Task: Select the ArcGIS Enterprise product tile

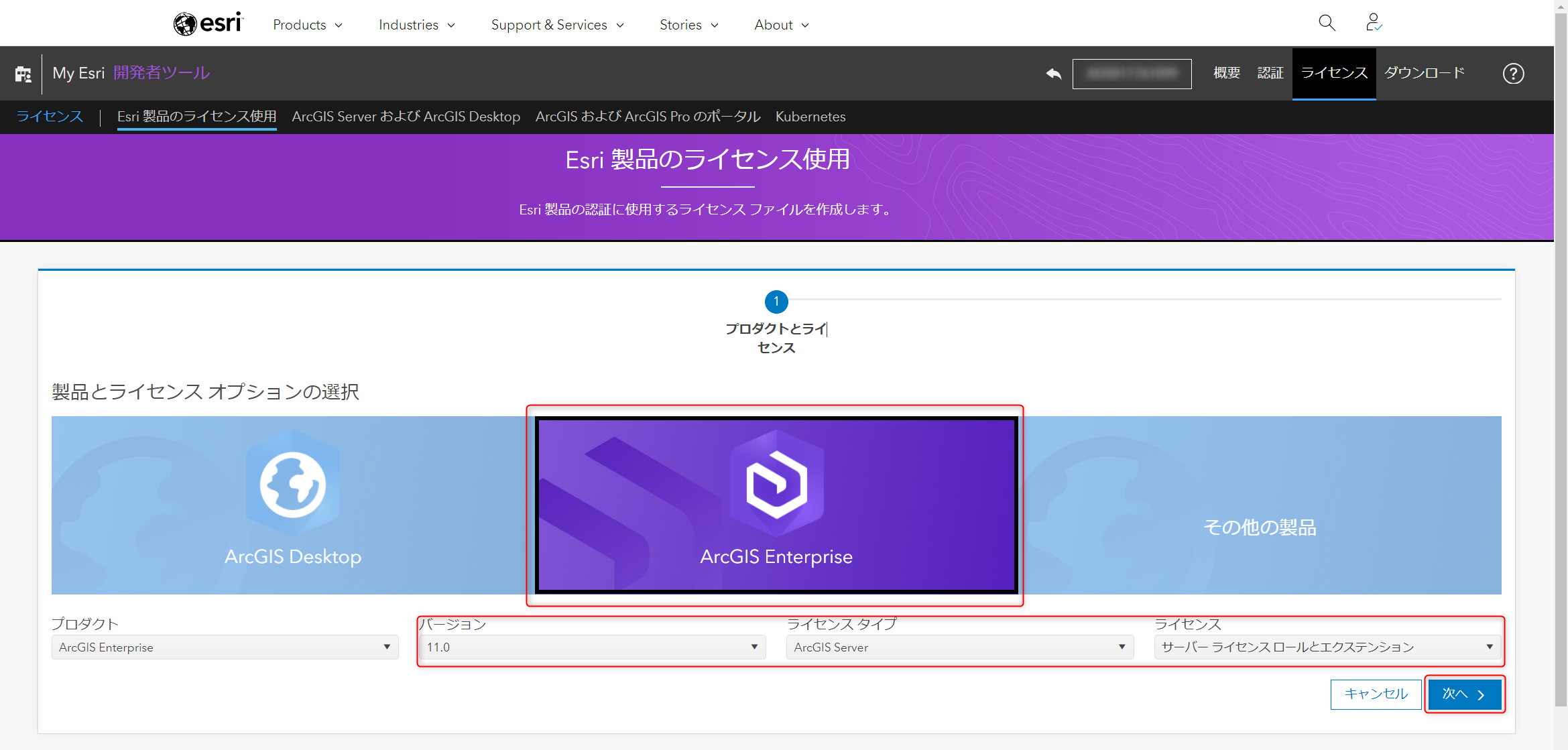Action: [776, 505]
